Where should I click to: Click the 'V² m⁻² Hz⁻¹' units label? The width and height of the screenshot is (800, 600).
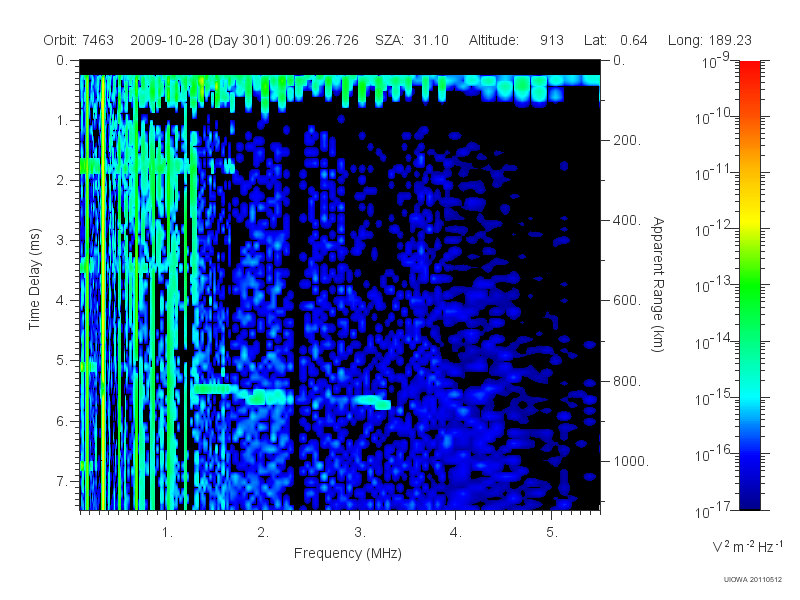(x=747, y=546)
